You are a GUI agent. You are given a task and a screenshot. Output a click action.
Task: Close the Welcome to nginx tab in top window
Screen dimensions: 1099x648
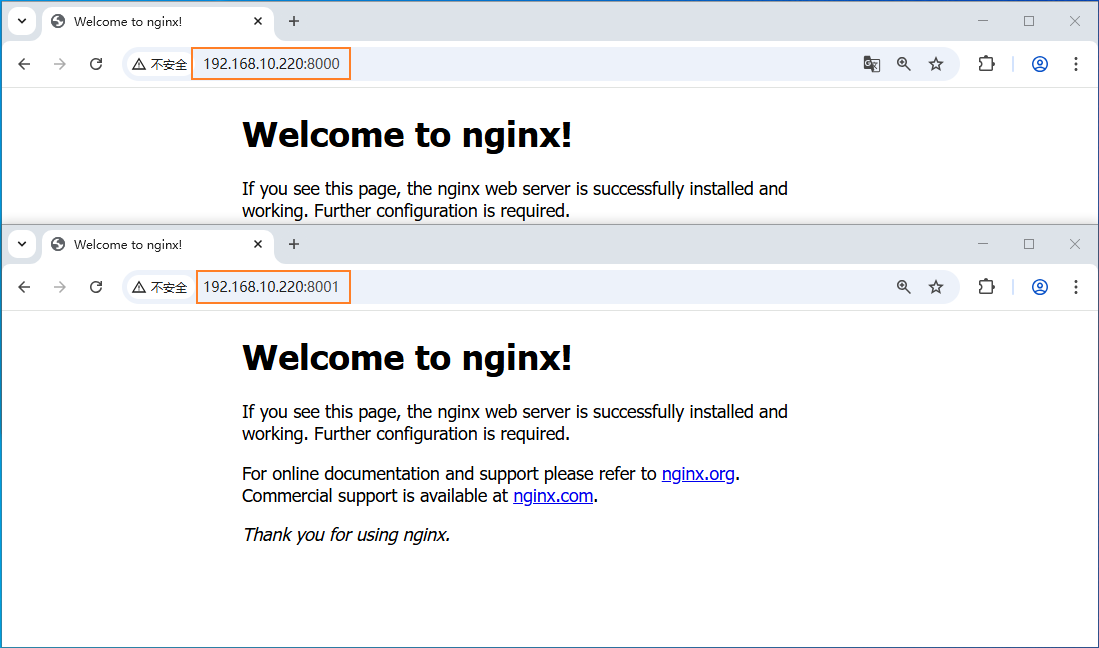(x=258, y=21)
